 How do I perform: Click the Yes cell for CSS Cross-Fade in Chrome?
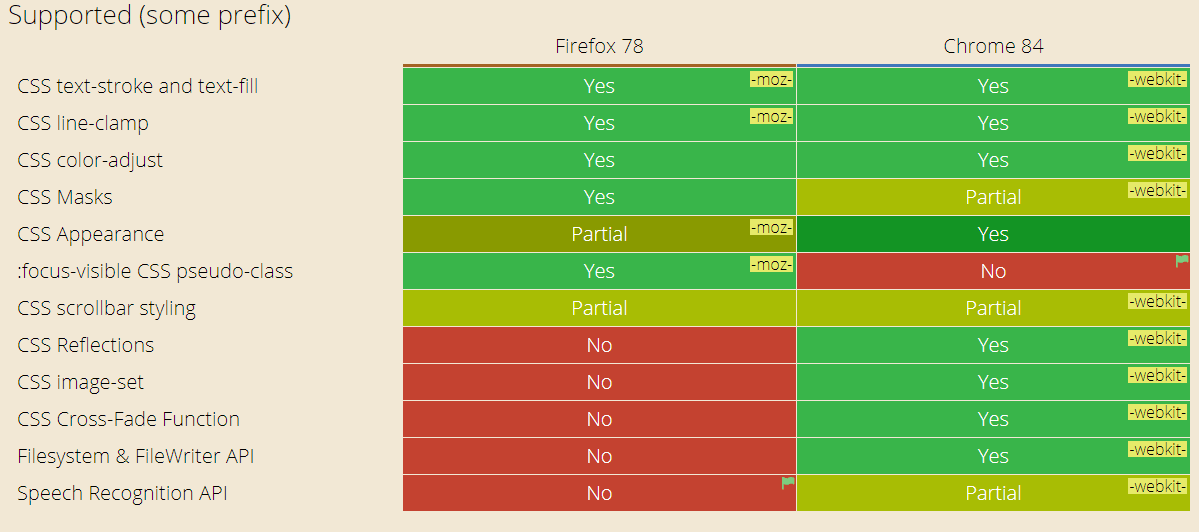[993, 419]
